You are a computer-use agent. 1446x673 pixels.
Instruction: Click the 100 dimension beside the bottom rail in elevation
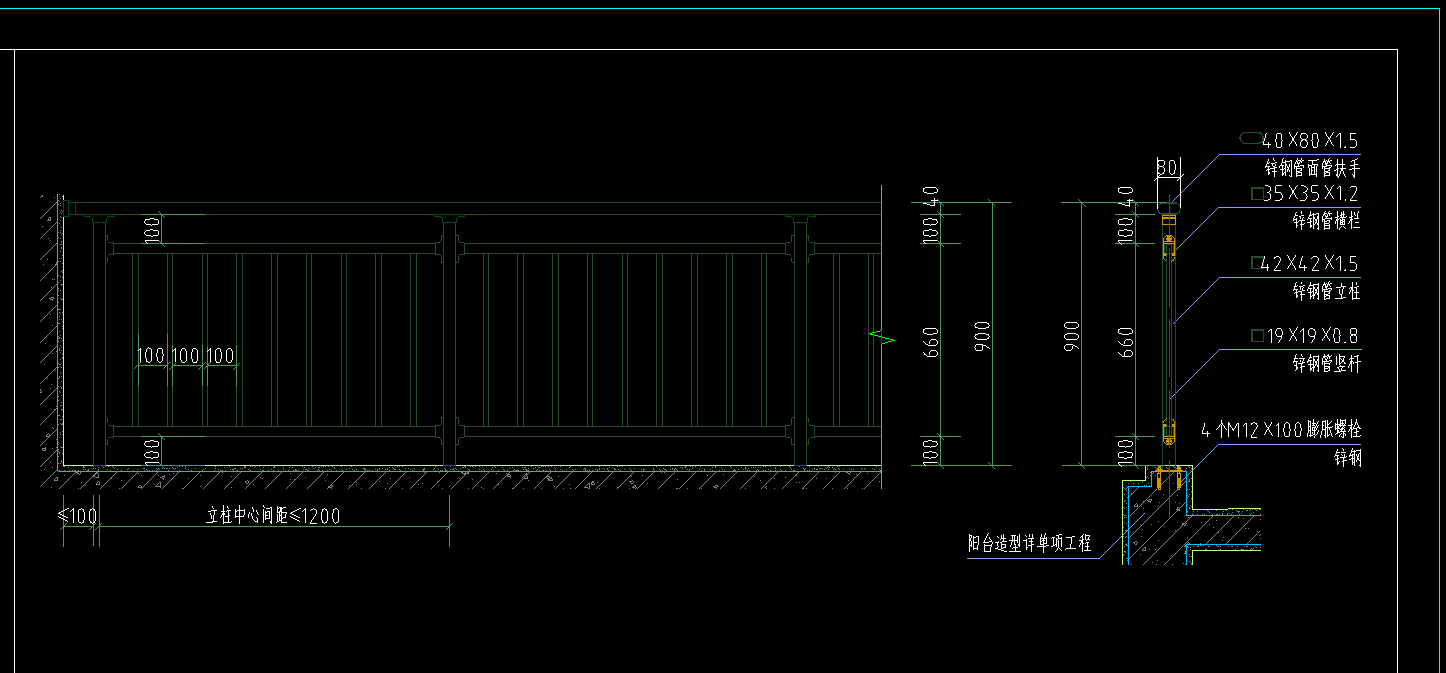coord(152,451)
